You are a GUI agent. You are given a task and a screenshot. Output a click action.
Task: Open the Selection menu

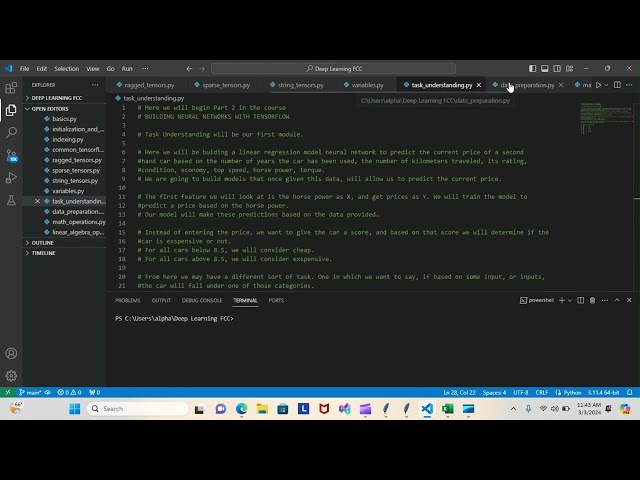click(67, 69)
